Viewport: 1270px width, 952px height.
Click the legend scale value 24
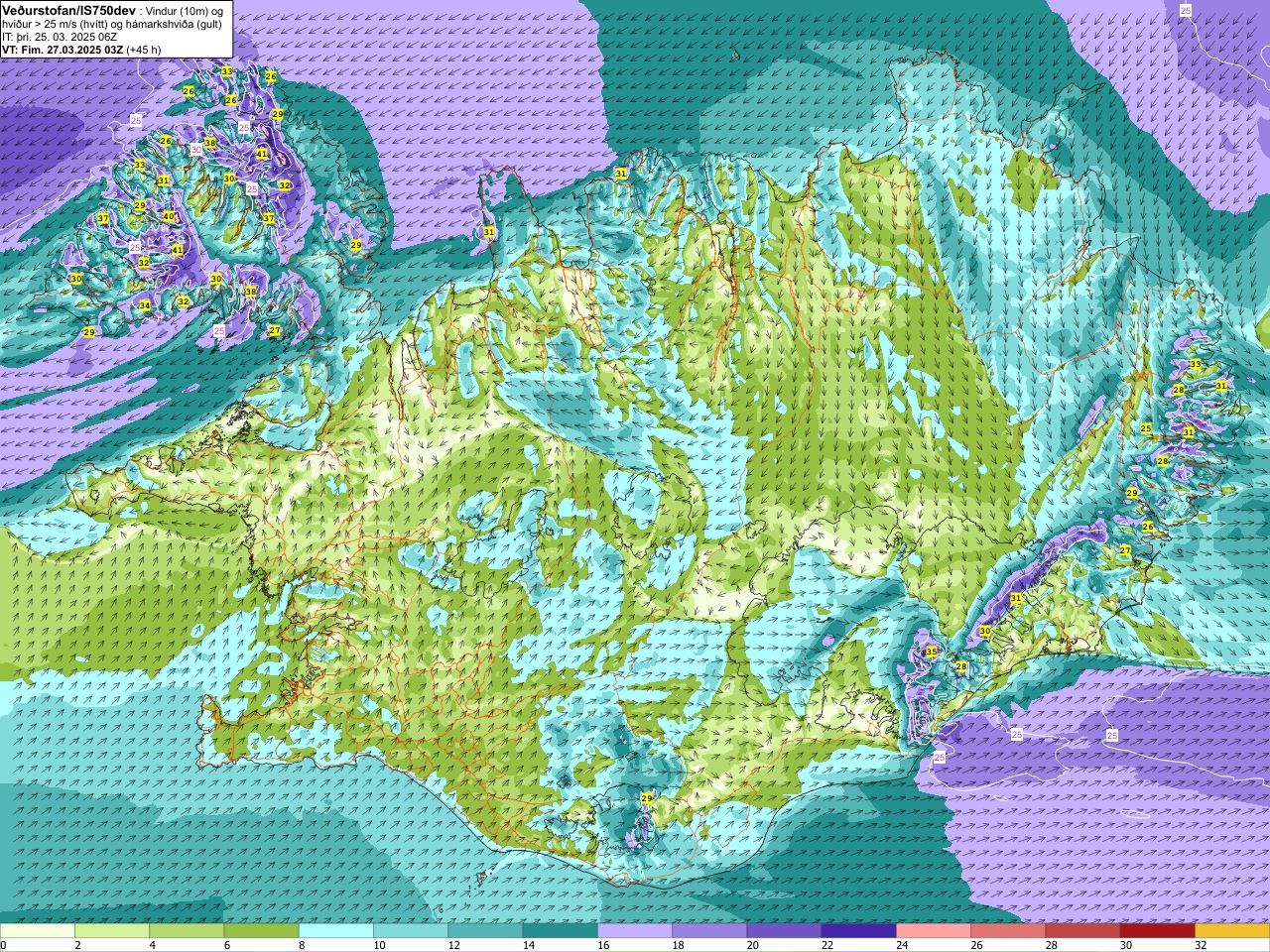click(x=903, y=945)
